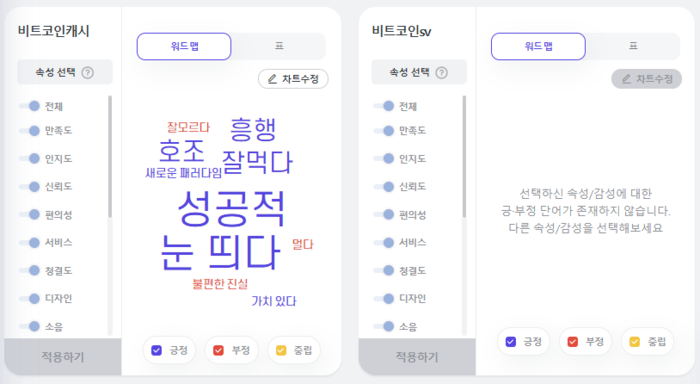Uncheck 긍정 checkbox in 비트코인sv panel
This screenshot has height=384, width=700.
511,342
